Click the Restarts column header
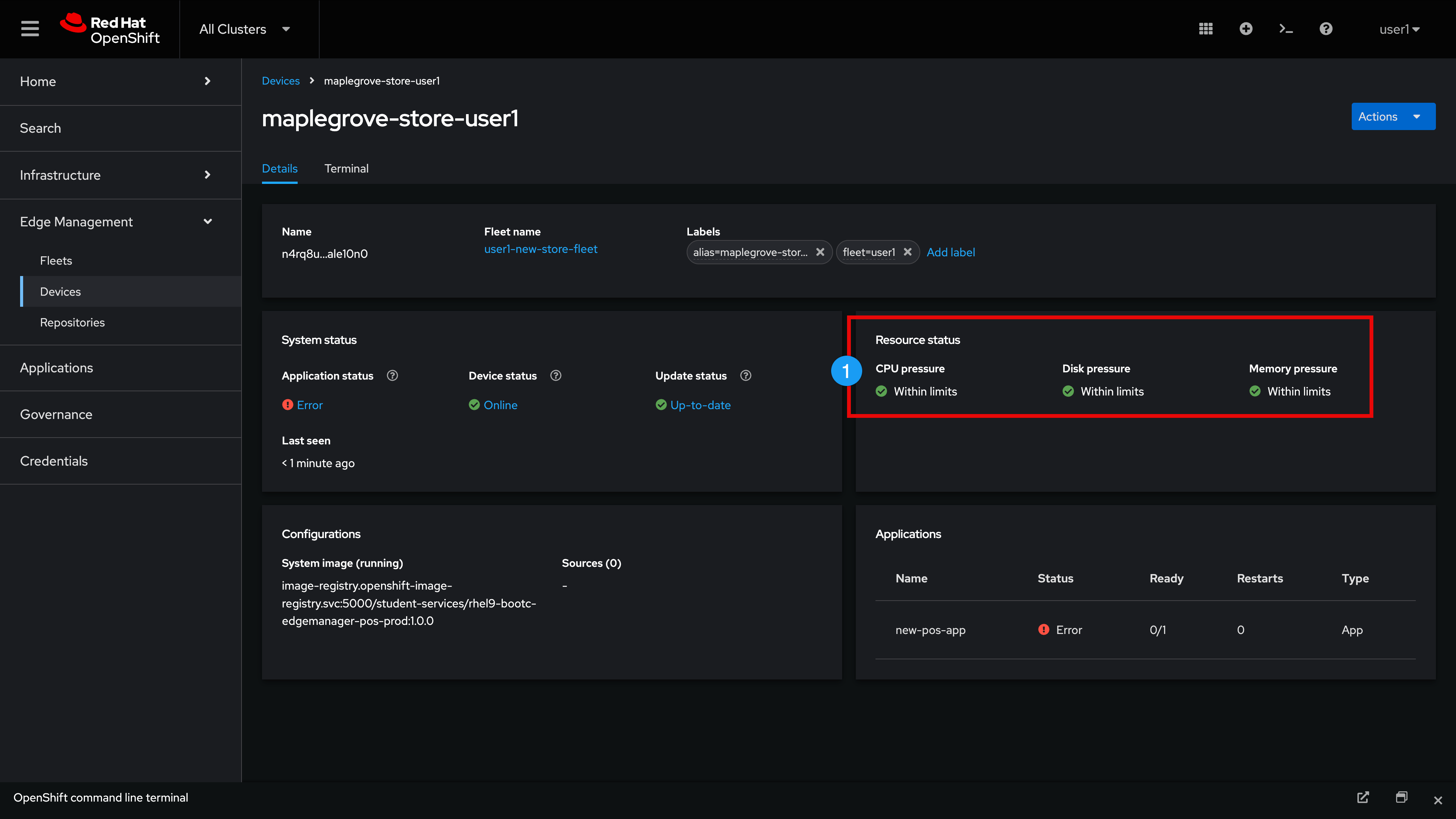Image resolution: width=1456 pixels, height=819 pixels. [1260, 578]
